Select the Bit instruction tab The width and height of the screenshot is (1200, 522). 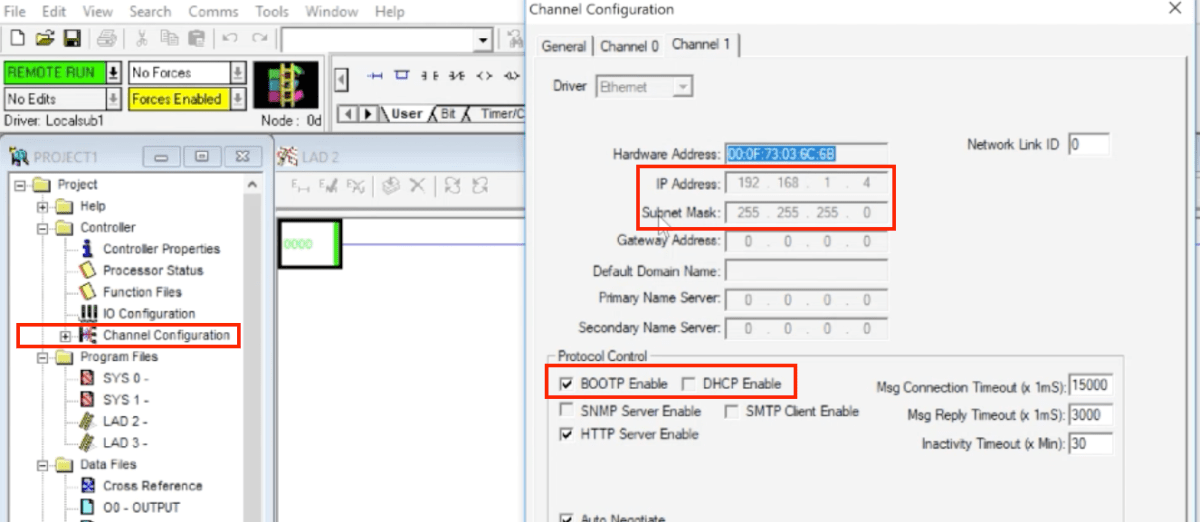coord(448,114)
